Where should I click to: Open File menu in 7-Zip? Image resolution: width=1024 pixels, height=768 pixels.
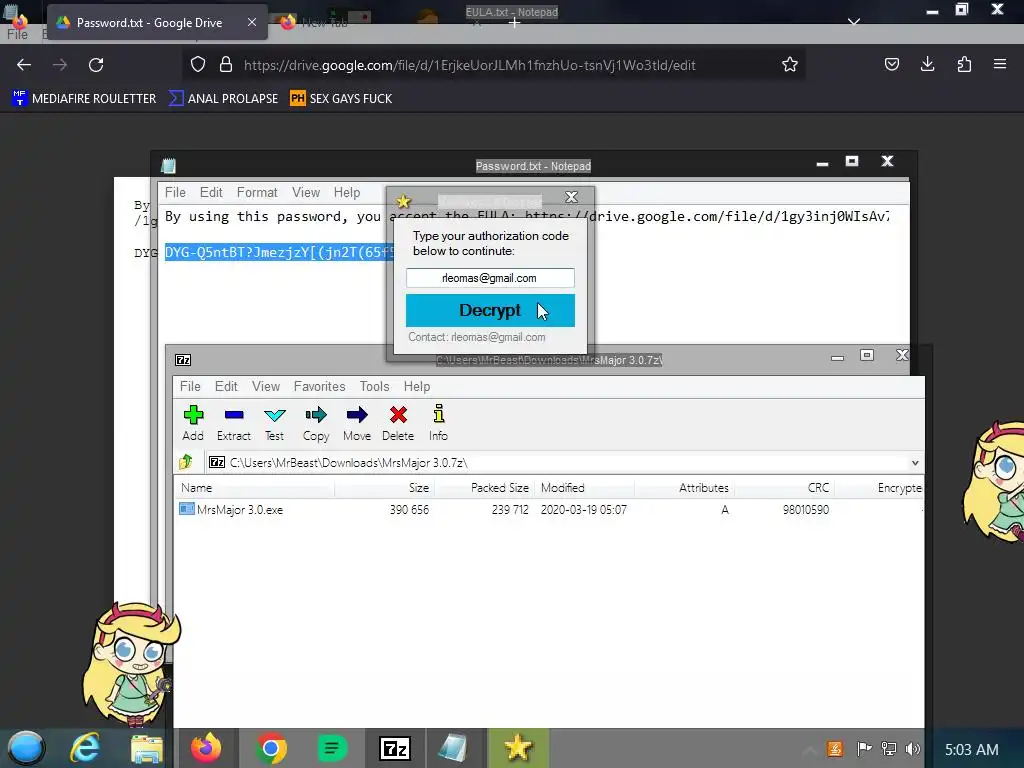pyautogui.click(x=190, y=387)
